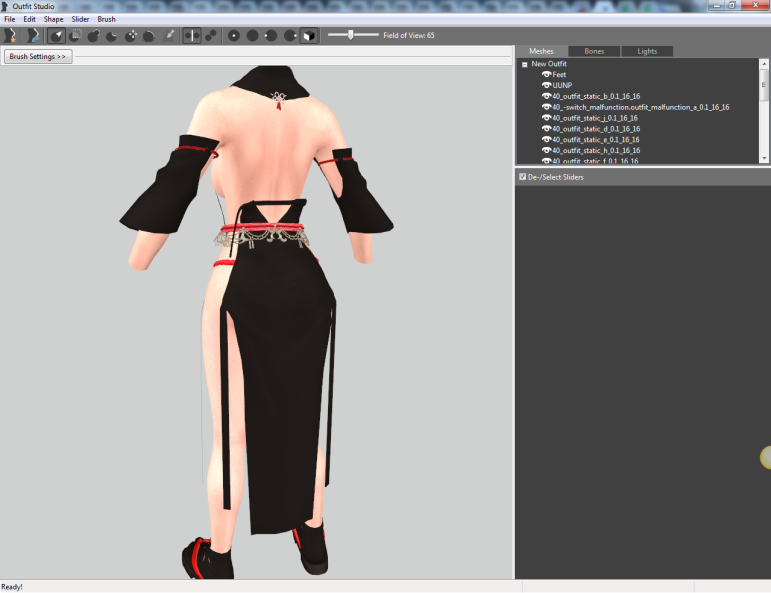
Task: Toggle visibility of 40_outfit_static_d mesh
Action: point(546,129)
